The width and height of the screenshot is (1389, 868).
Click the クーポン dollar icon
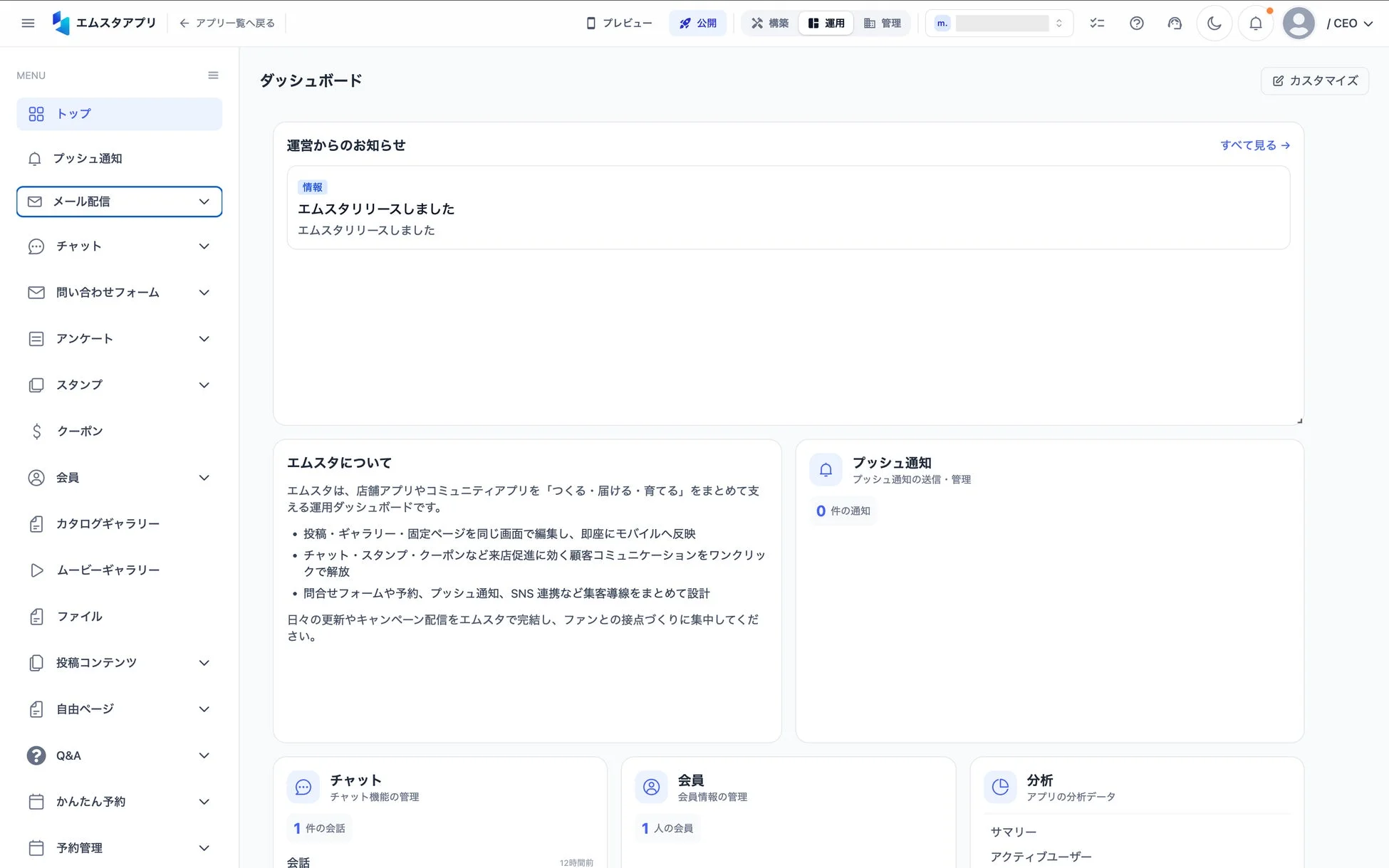click(x=36, y=432)
